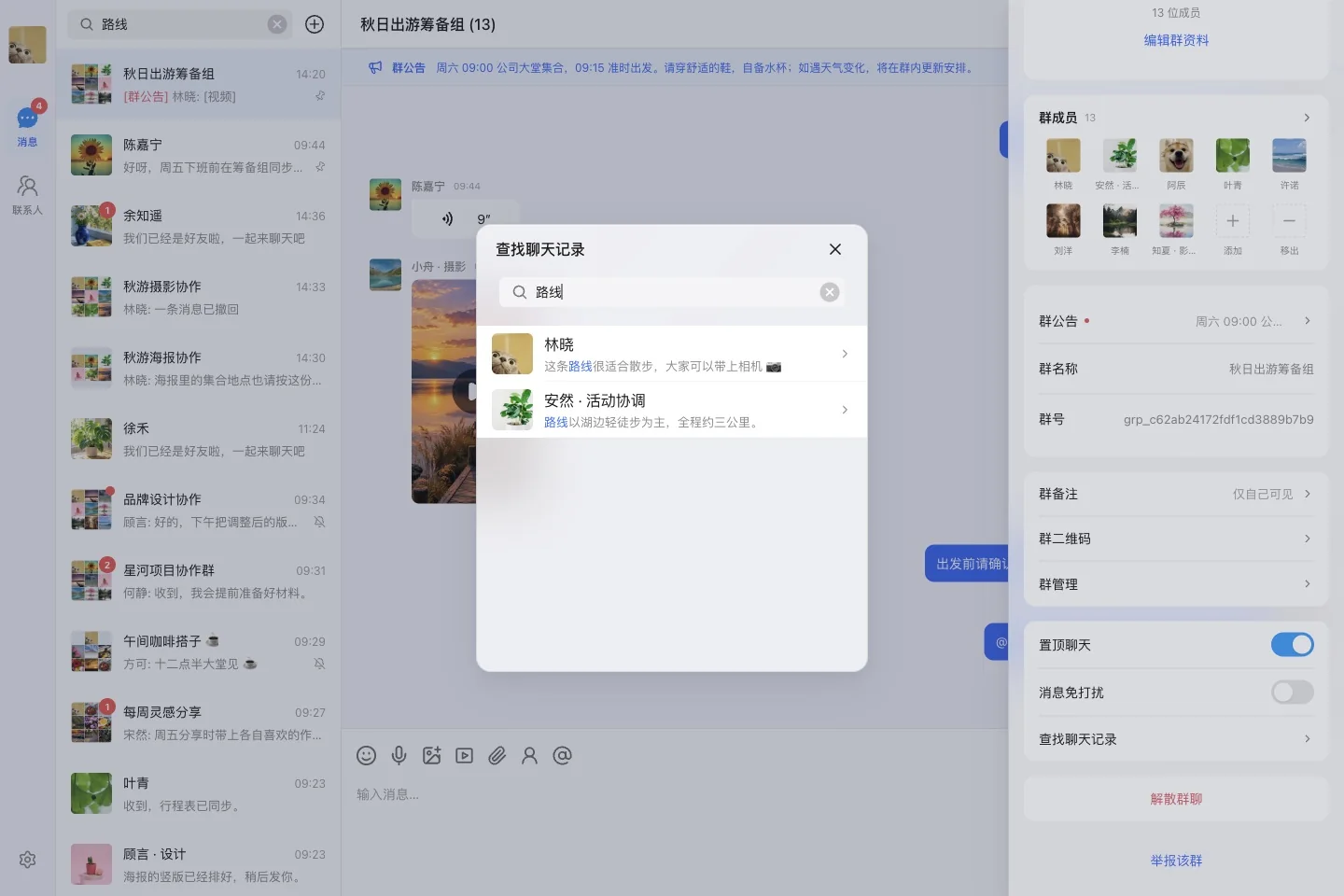Click the attach file paperclip icon

(497, 755)
